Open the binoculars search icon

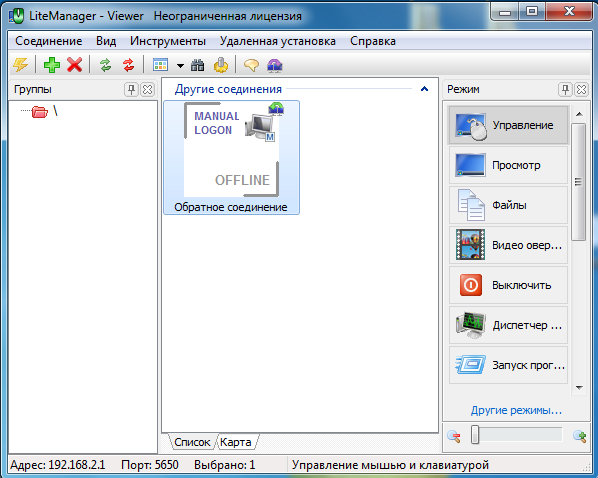click(x=198, y=65)
